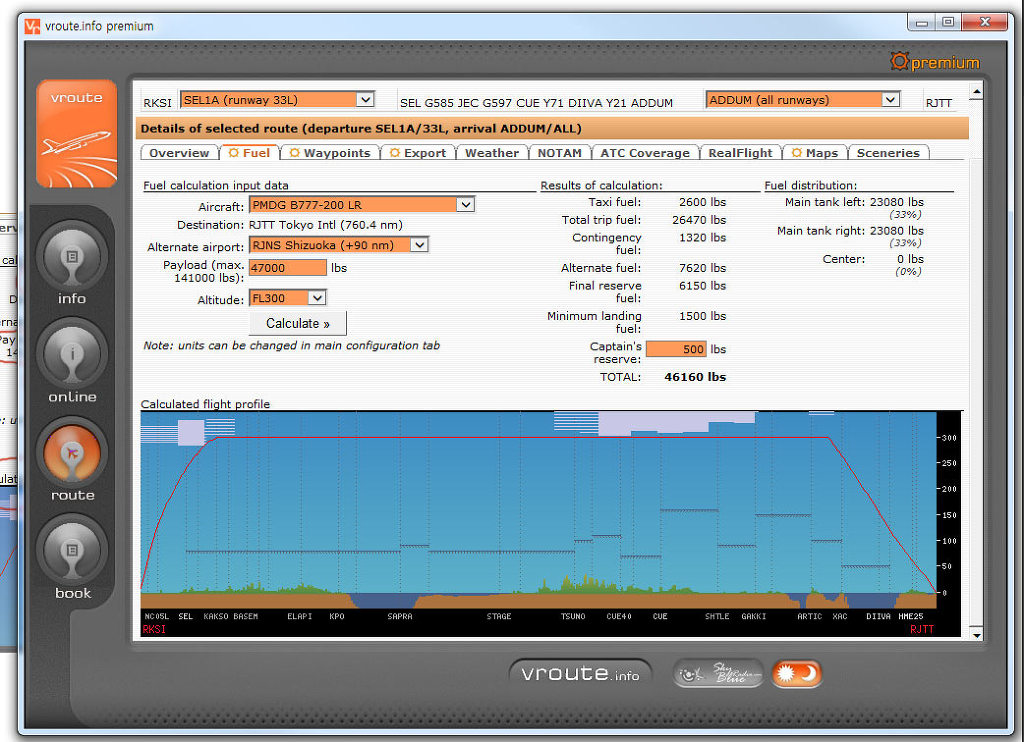1024x742 pixels.
Task: Switch to the Overview tab
Action: [x=179, y=153]
